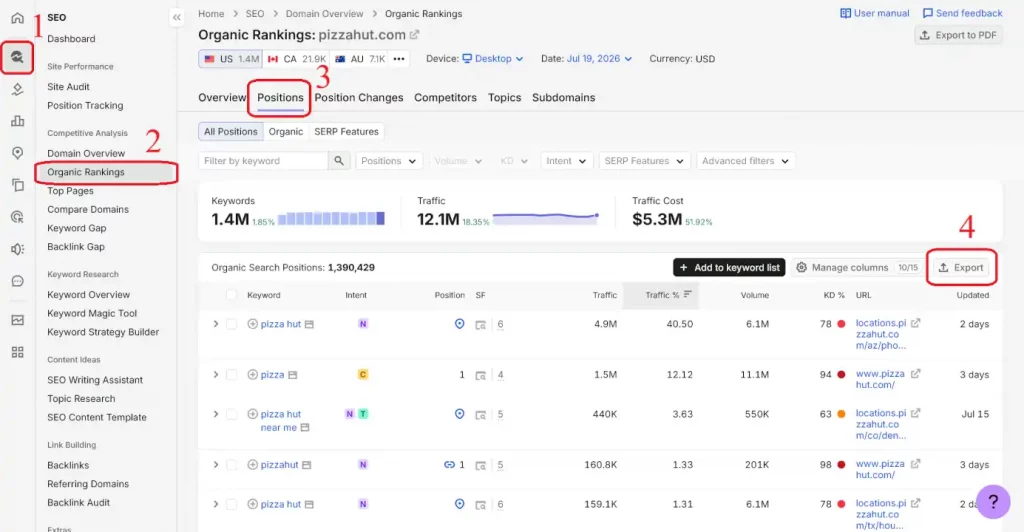Select the SERP Features toggle filter

(x=346, y=131)
